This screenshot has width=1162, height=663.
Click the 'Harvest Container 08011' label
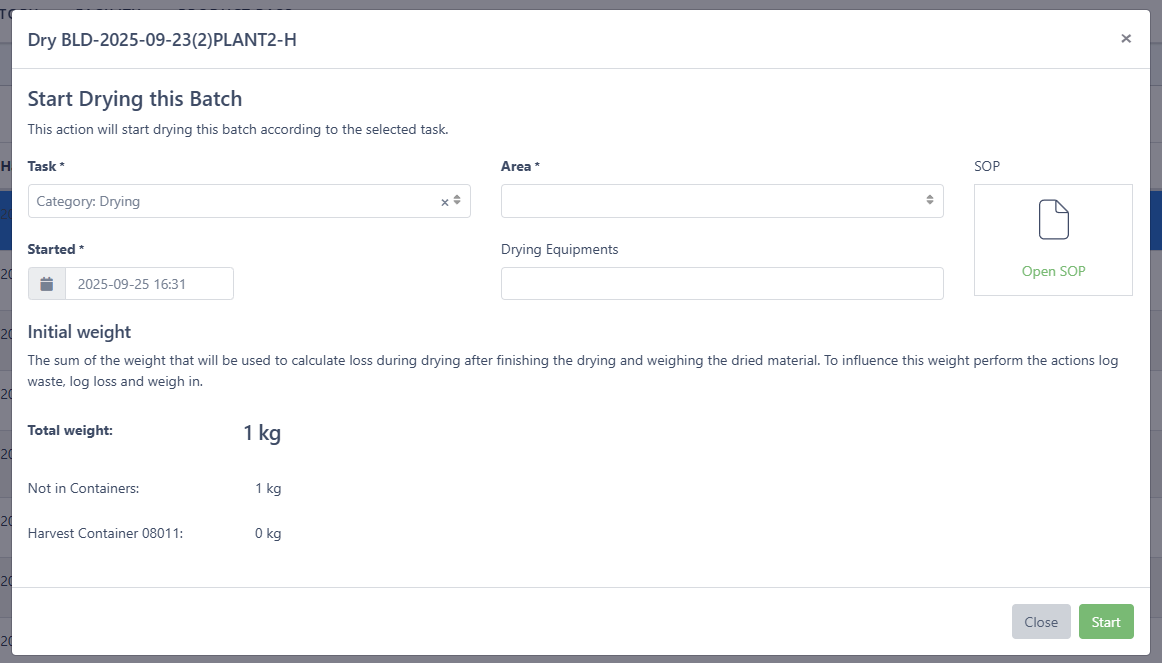pos(105,534)
